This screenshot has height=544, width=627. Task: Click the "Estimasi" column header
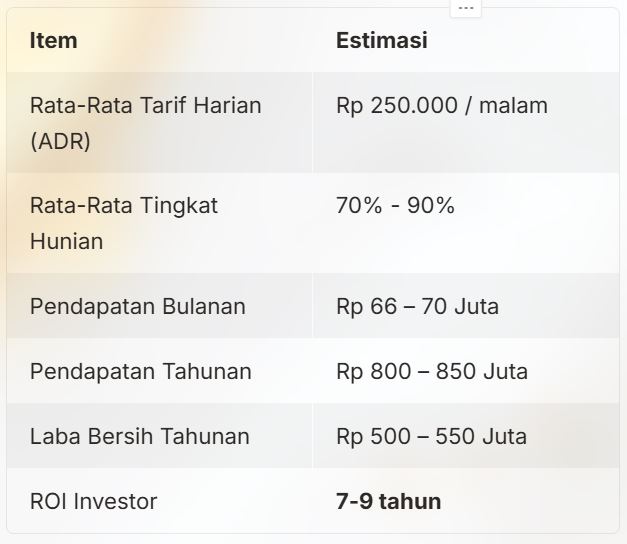click(x=381, y=41)
